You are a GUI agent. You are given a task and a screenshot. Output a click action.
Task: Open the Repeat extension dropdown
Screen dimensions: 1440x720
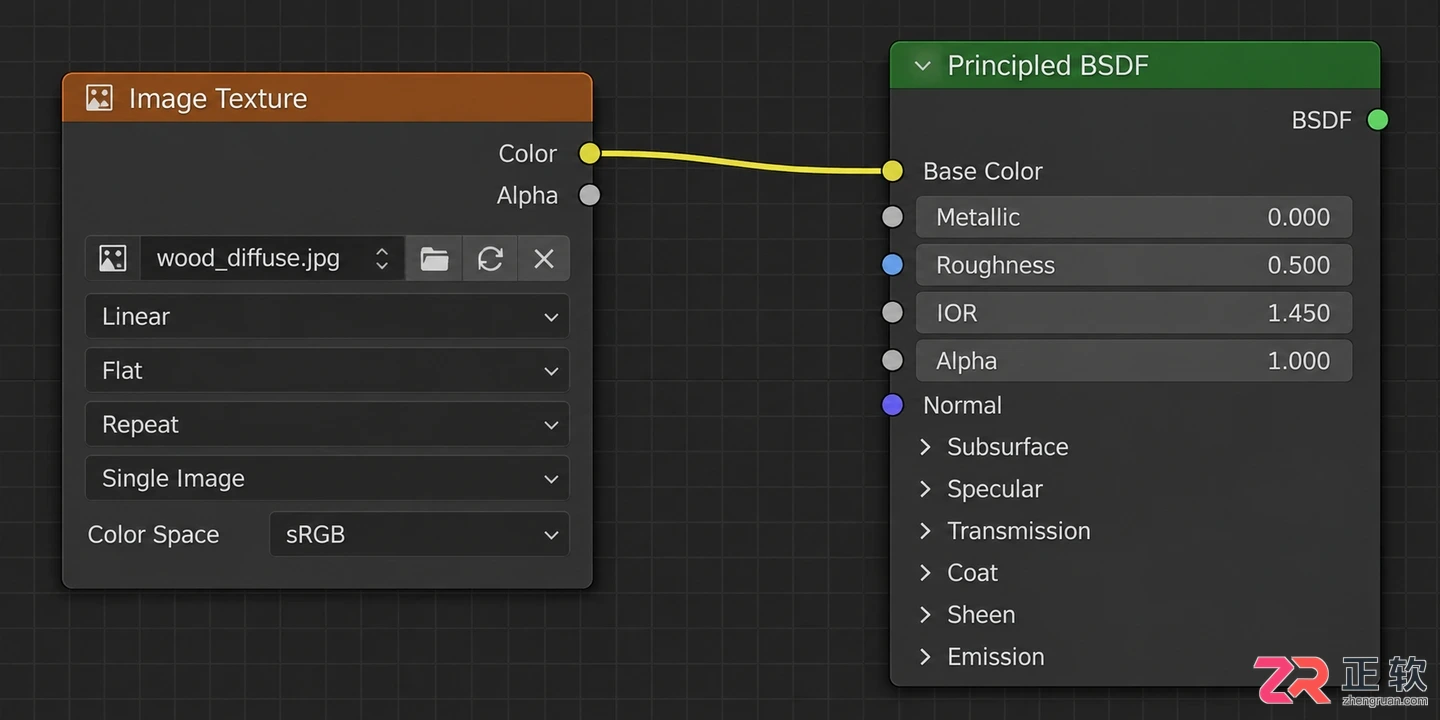[x=328, y=424]
